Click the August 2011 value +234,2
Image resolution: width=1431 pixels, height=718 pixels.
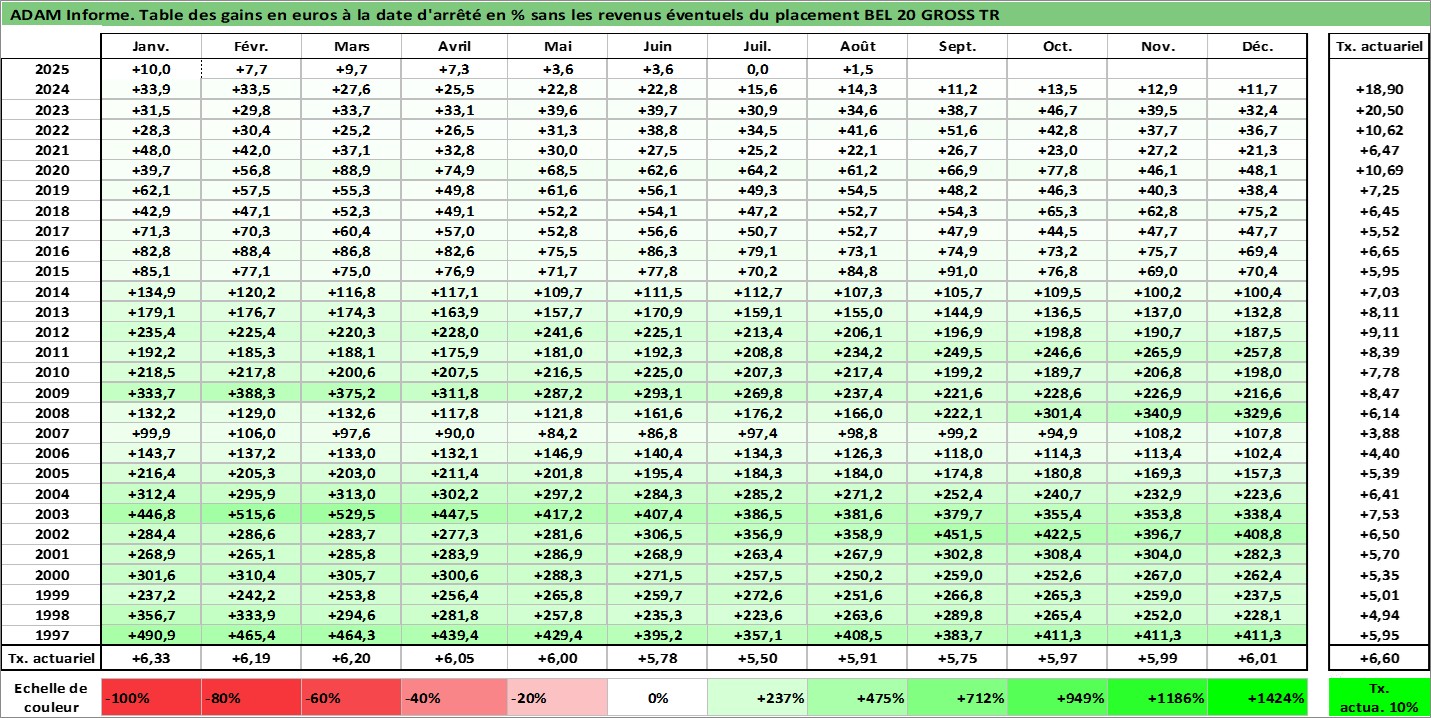(x=857, y=352)
